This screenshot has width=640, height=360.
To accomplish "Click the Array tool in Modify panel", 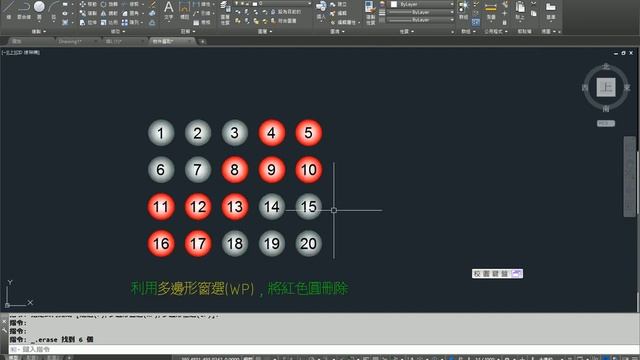I will (x=131, y=22).
